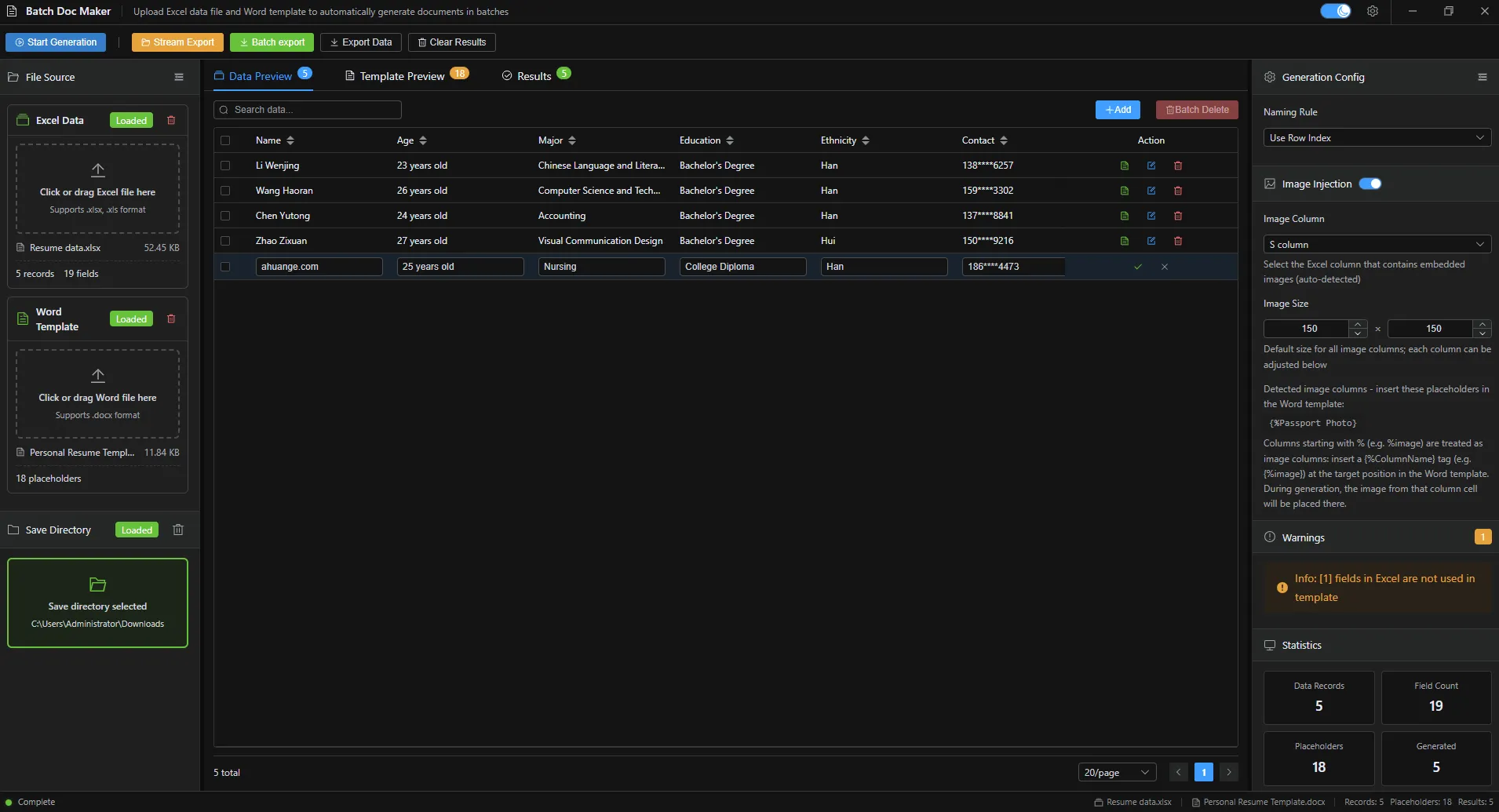Select the Wang Haoran row checkbox

[225, 191]
